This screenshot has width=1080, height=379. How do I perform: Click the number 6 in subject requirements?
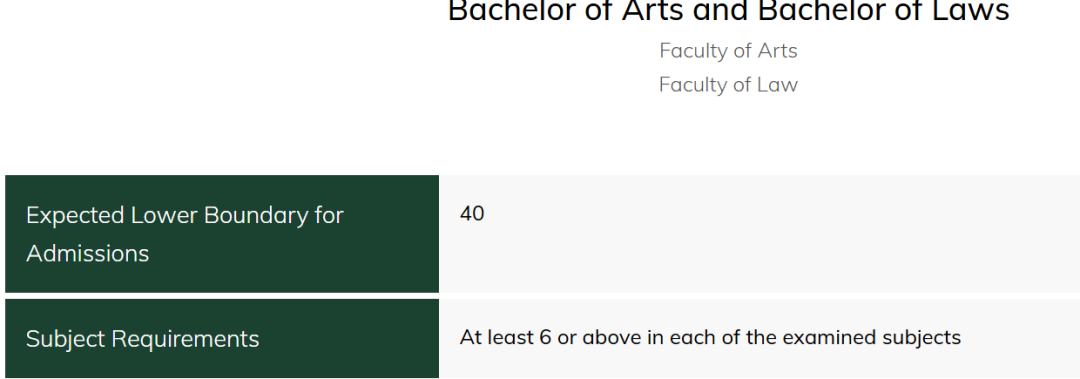point(546,338)
